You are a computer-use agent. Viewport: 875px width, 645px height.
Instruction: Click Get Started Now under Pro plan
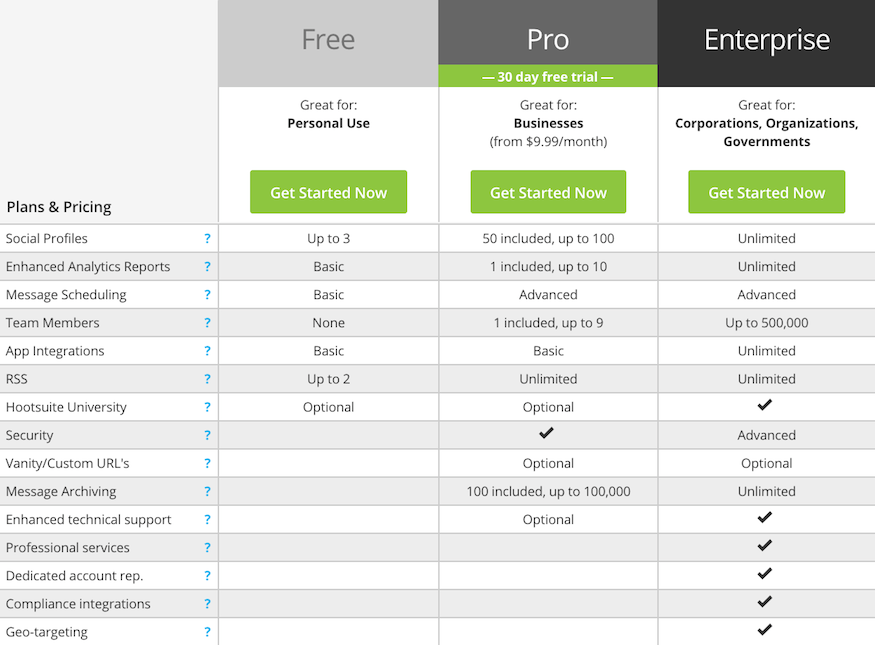tap(548, 192)
